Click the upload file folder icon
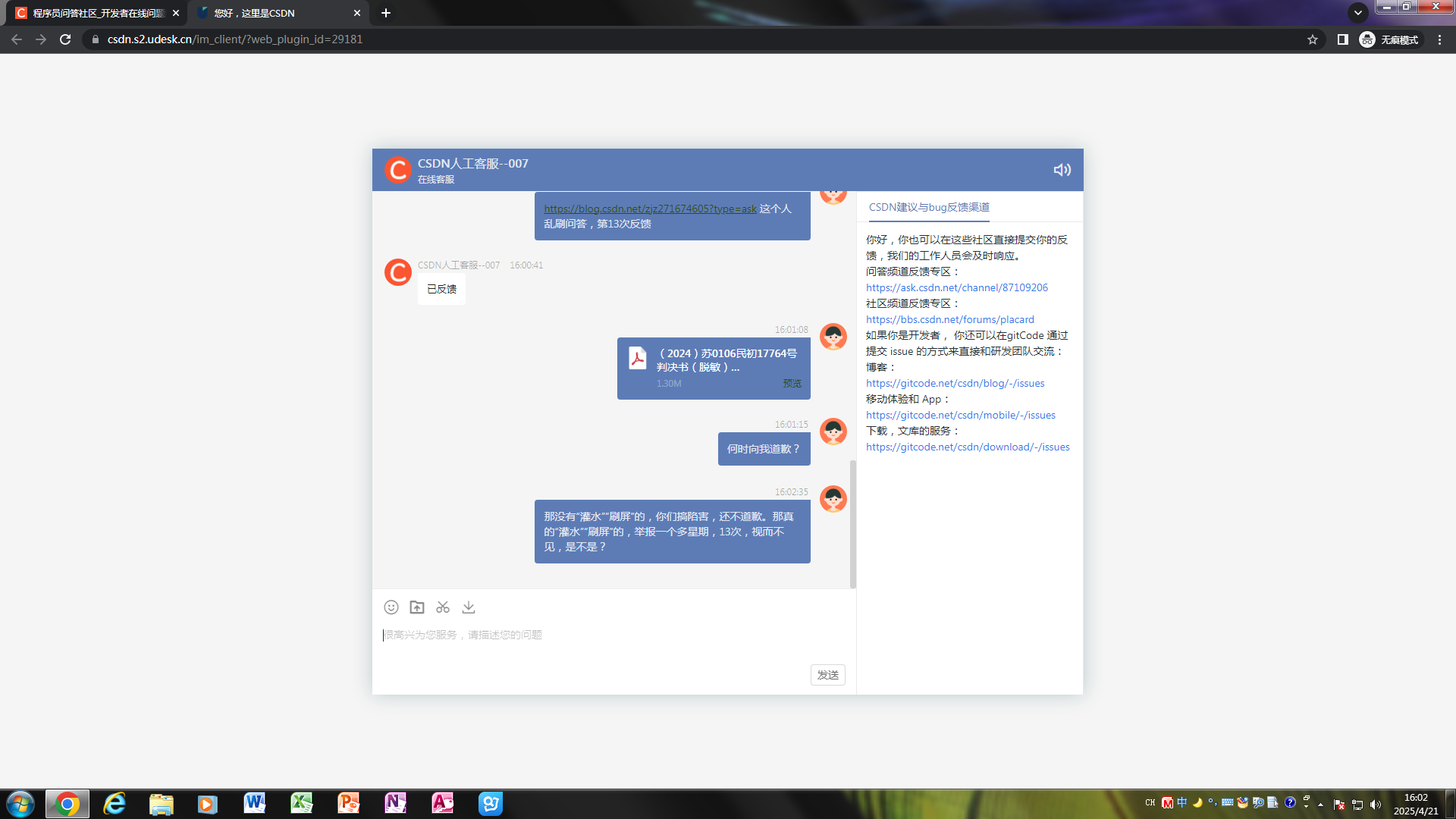This screenshot has width=1456, height=819. click(417, 607)
